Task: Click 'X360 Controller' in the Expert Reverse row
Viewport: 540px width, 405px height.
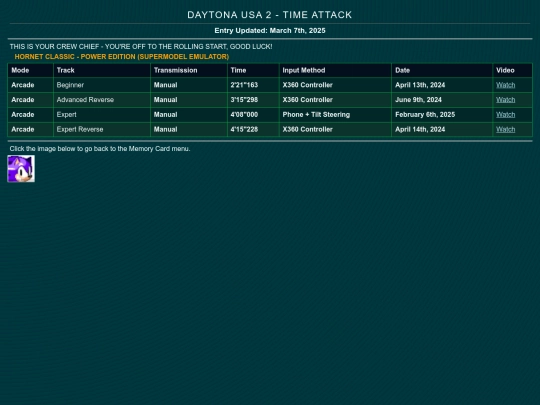Action: [x=308, y=129]
